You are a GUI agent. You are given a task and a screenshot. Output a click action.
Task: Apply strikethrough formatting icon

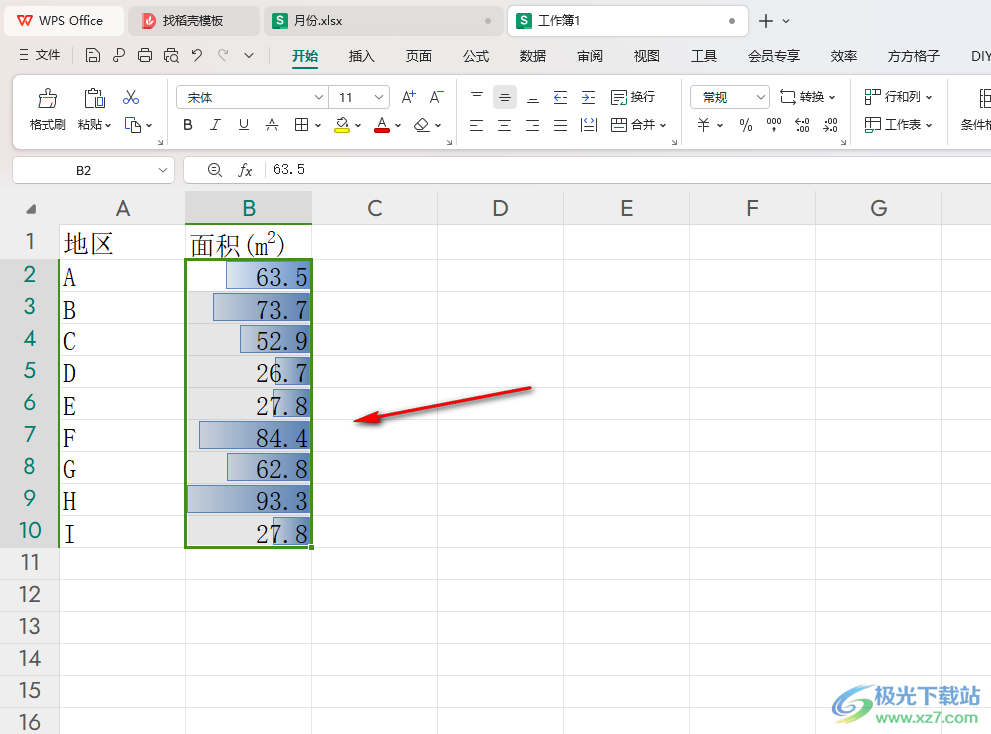(272, 125)
